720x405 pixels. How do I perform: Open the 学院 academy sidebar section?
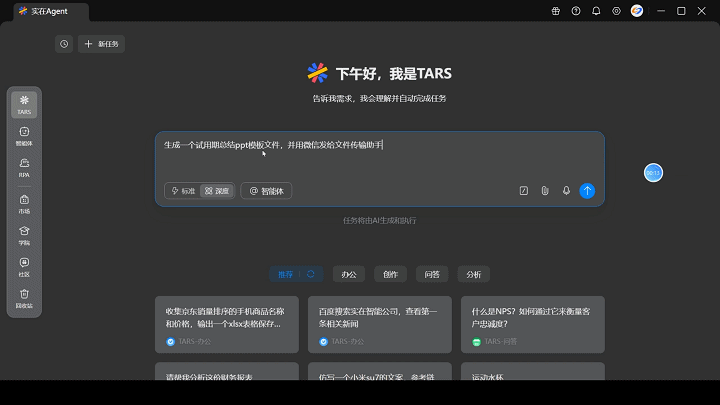[24, 236]
